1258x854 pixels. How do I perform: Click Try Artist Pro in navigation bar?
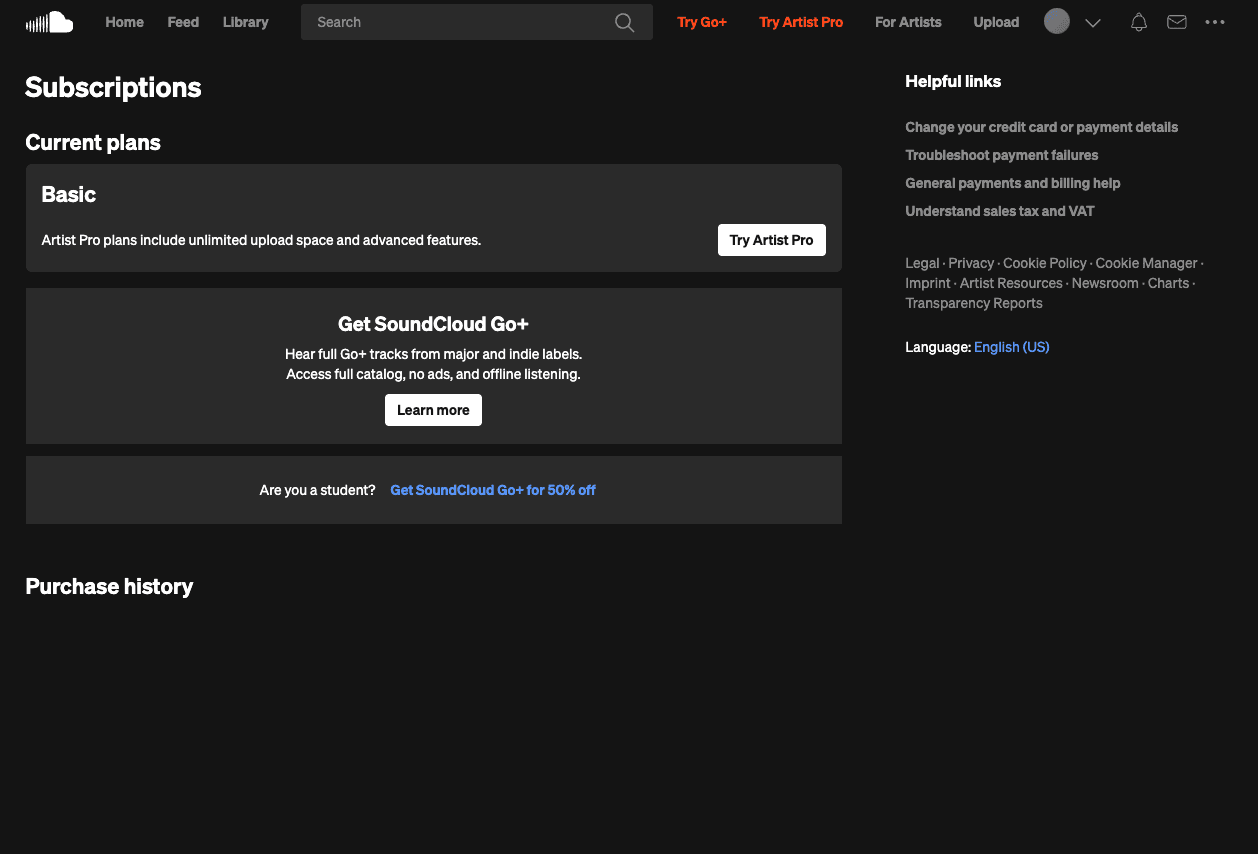(x=801, y=22)
